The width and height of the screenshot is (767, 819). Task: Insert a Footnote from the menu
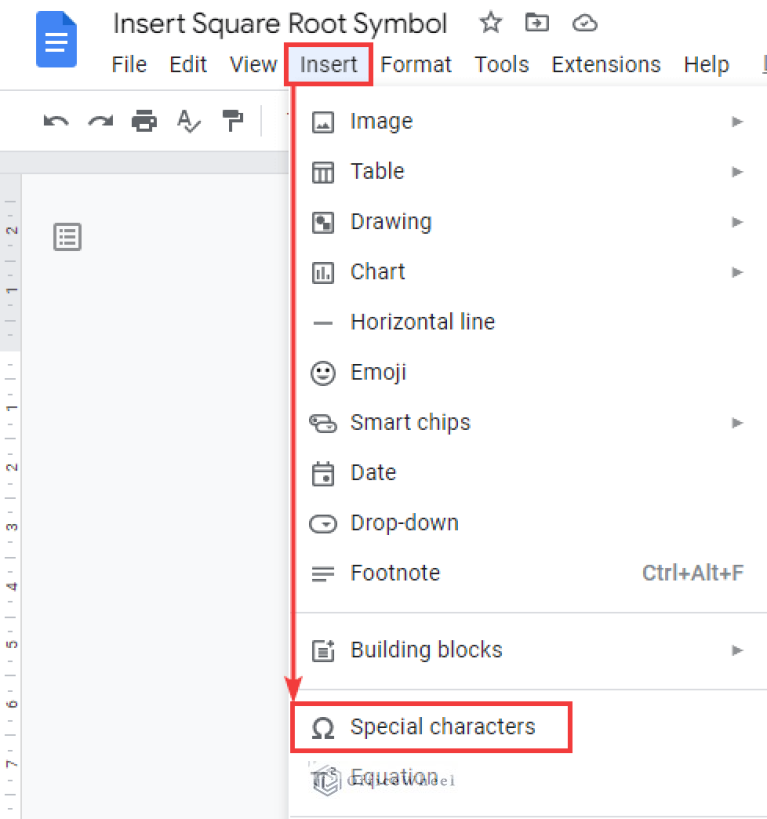[x=395, y=573]
